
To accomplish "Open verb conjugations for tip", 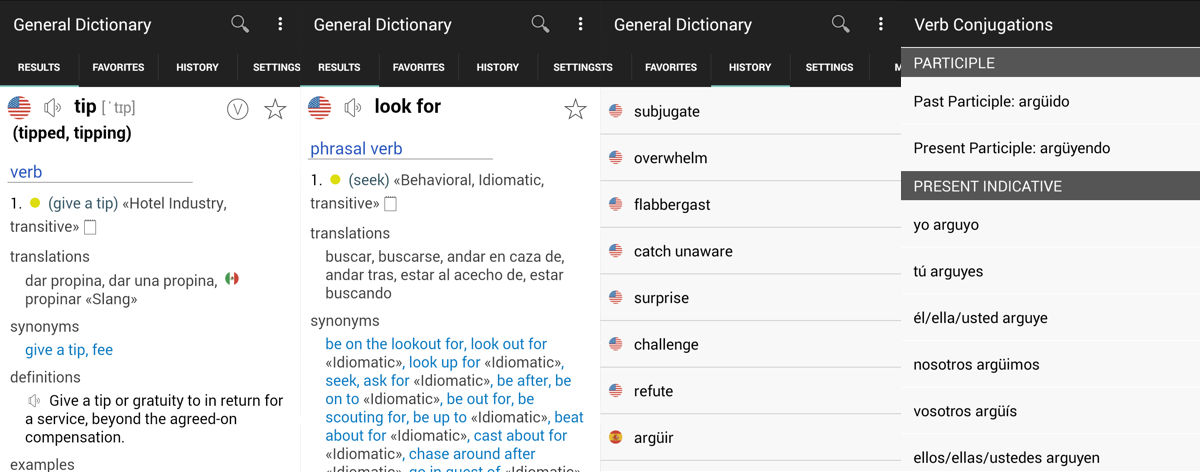I will tap(237, 109).
